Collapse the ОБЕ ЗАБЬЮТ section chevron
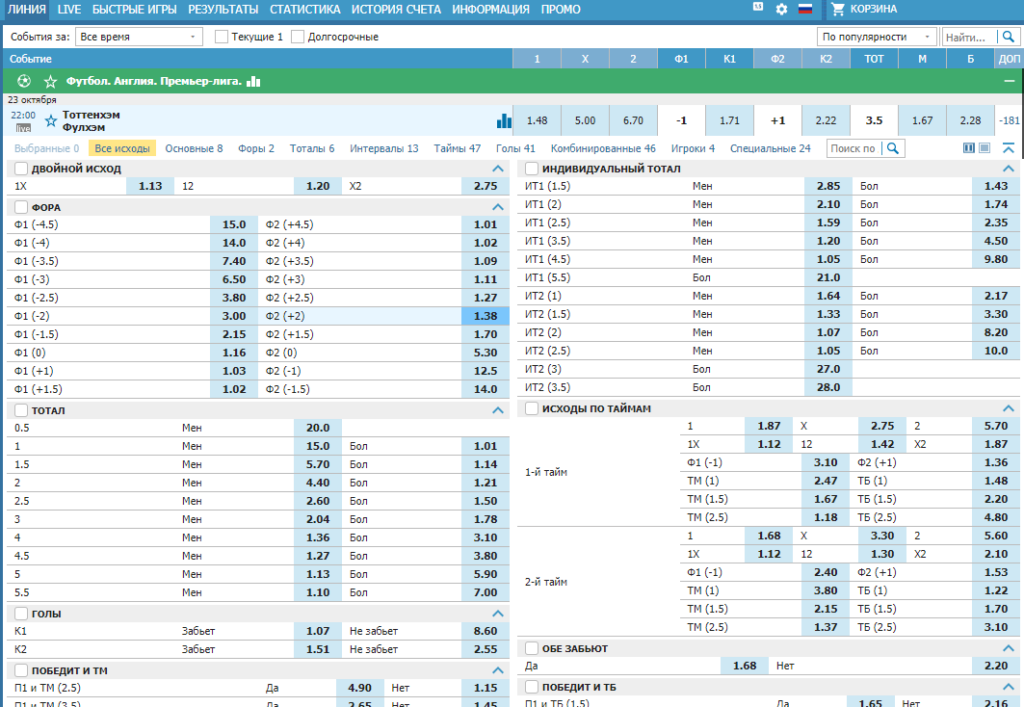Viewport: 1024px width, 707px height. [1008, 648]
